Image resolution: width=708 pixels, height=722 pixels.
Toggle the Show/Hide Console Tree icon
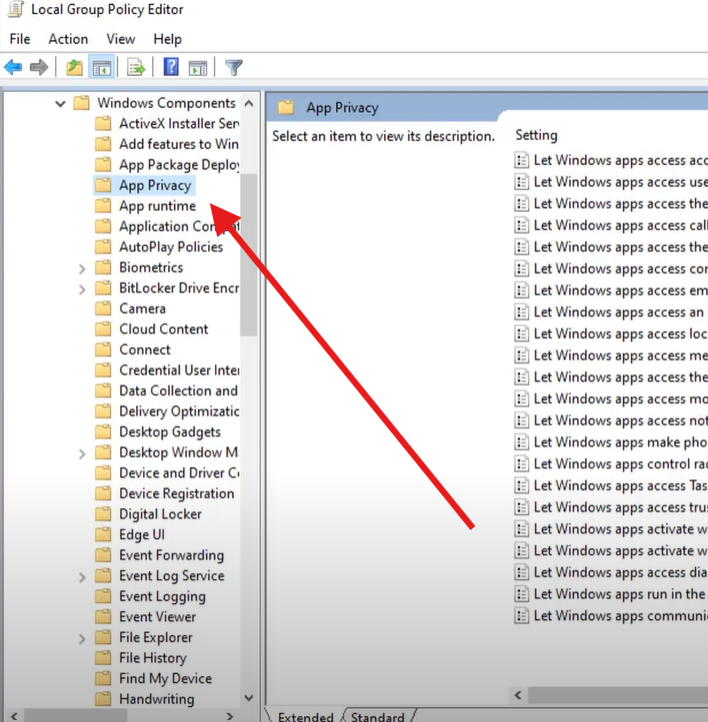(x=101, y=68)
